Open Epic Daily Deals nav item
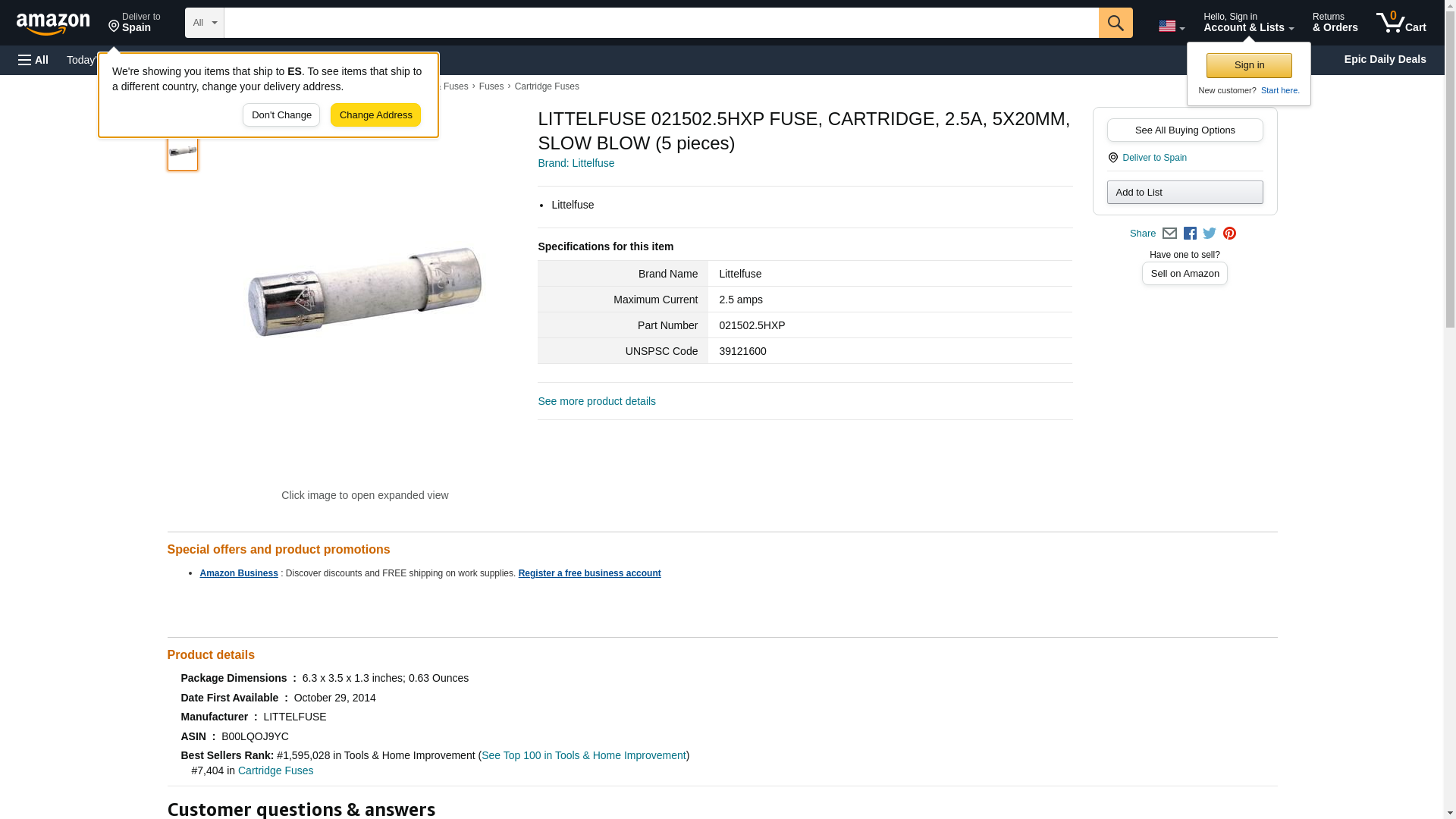Viewport: 1456px width, 819px height. (1385, 59)
